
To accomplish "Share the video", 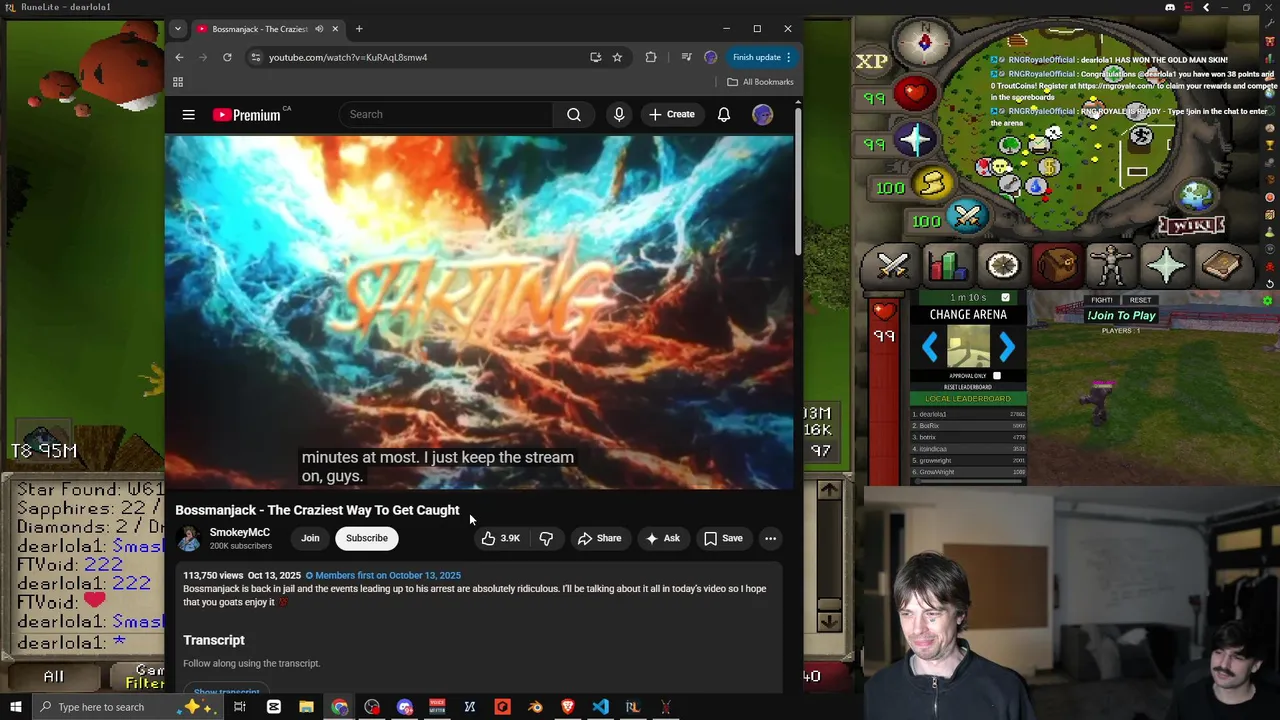I will tap(598, 538).
